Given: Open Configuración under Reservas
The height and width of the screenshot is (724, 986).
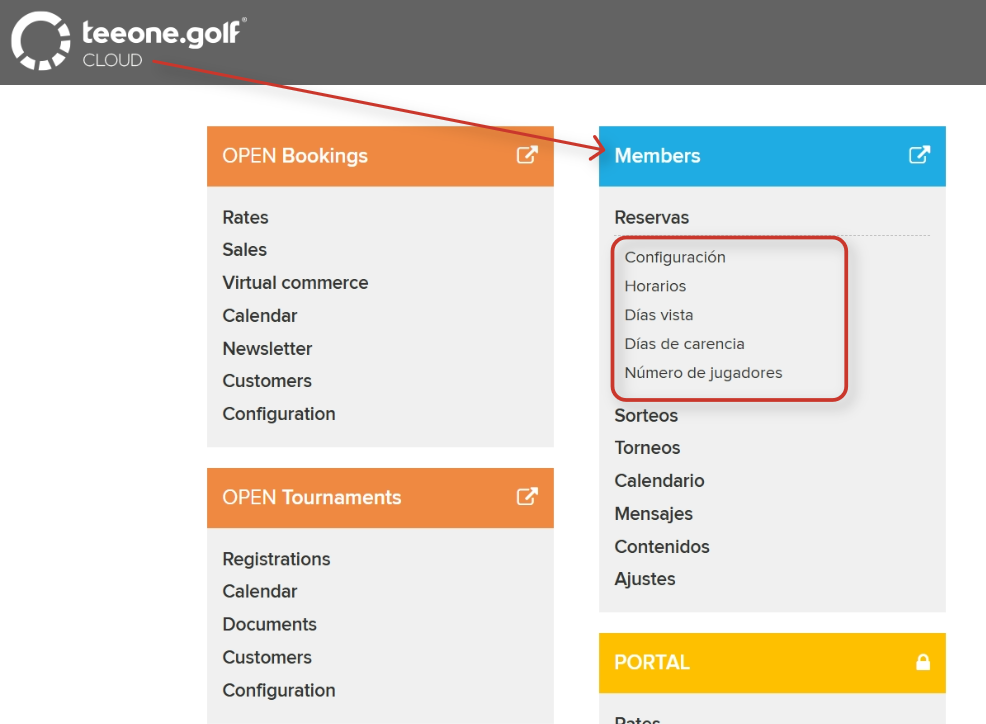Looking at the screenshot, I should [675, 257].
